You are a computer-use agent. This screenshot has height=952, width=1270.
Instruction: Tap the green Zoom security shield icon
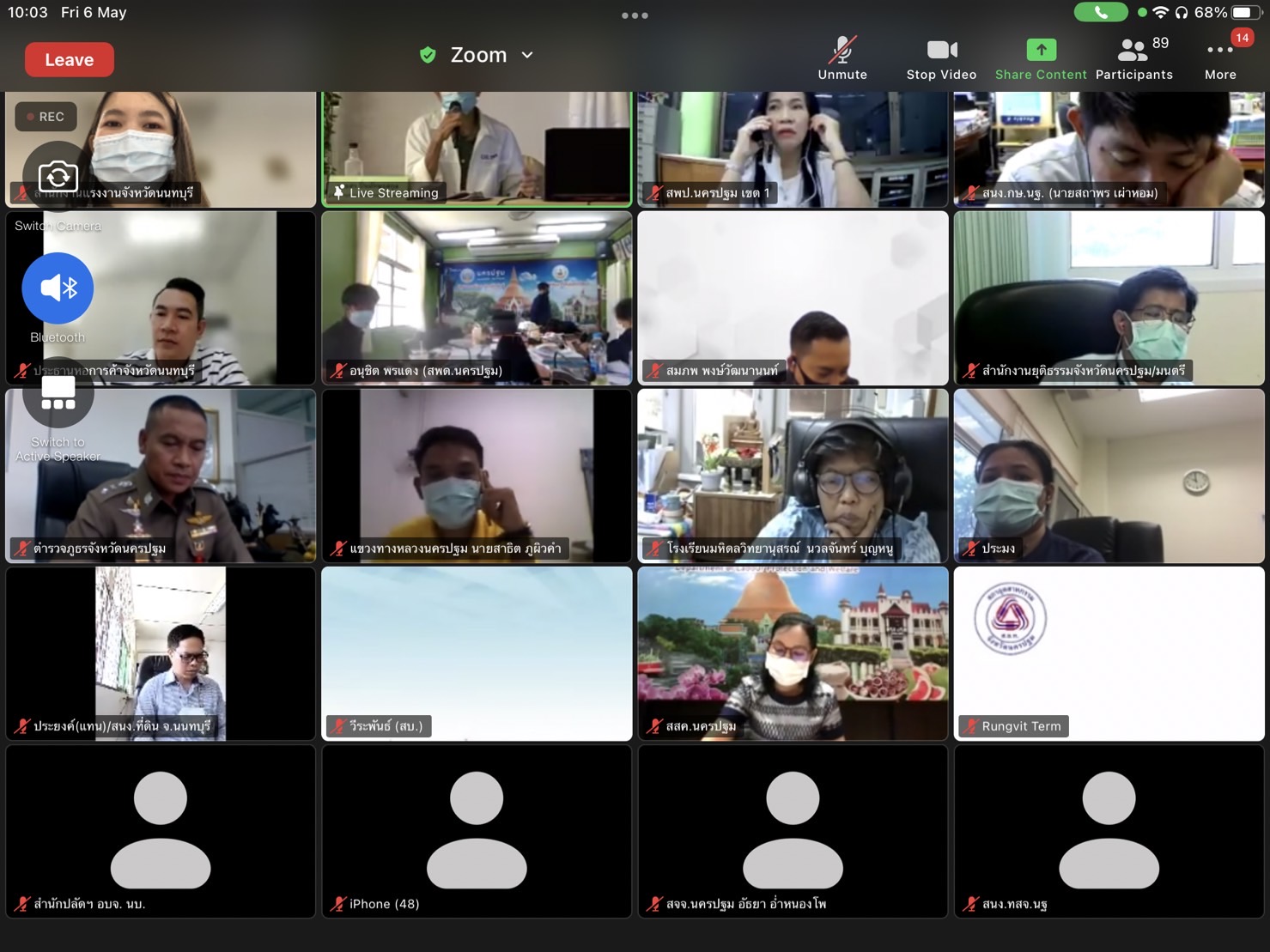[x=428, y=56]
